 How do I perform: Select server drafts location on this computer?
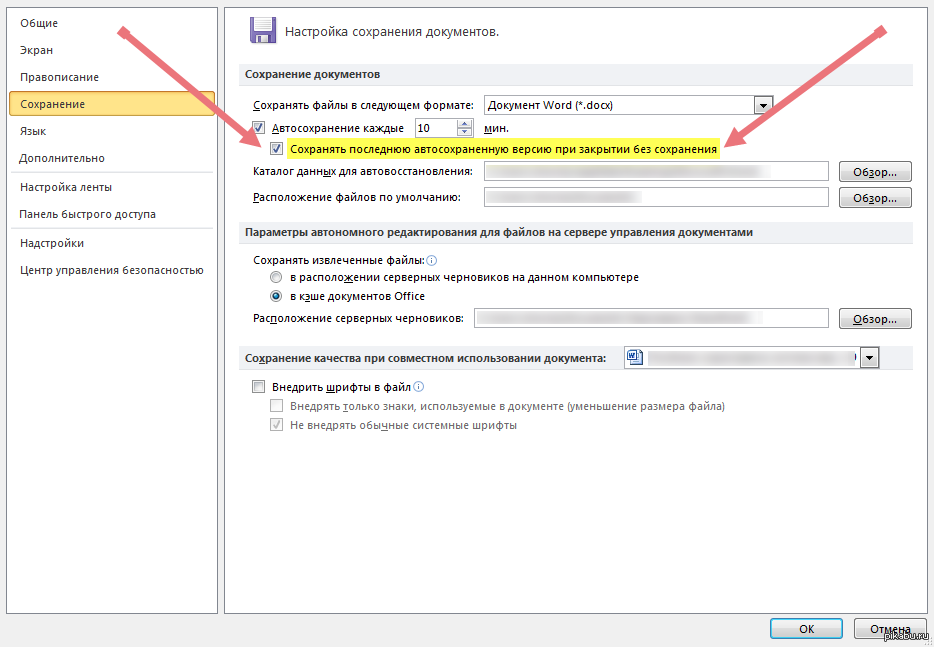(x=276, y=278)
